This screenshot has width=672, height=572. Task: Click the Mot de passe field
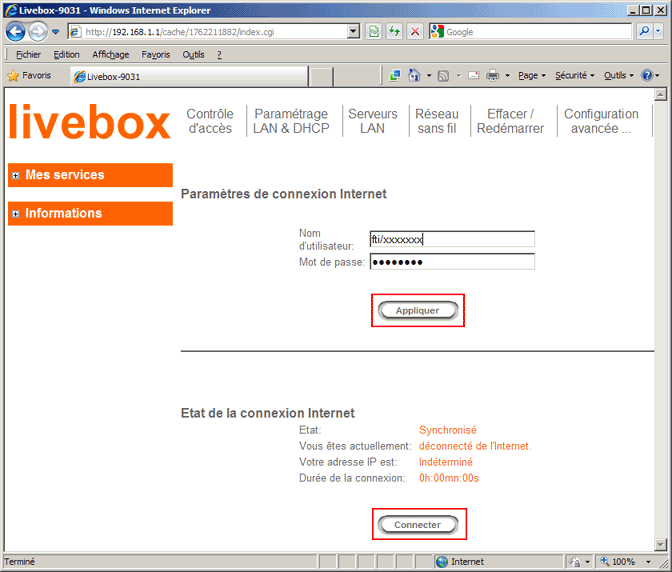(x=452, y=262)
